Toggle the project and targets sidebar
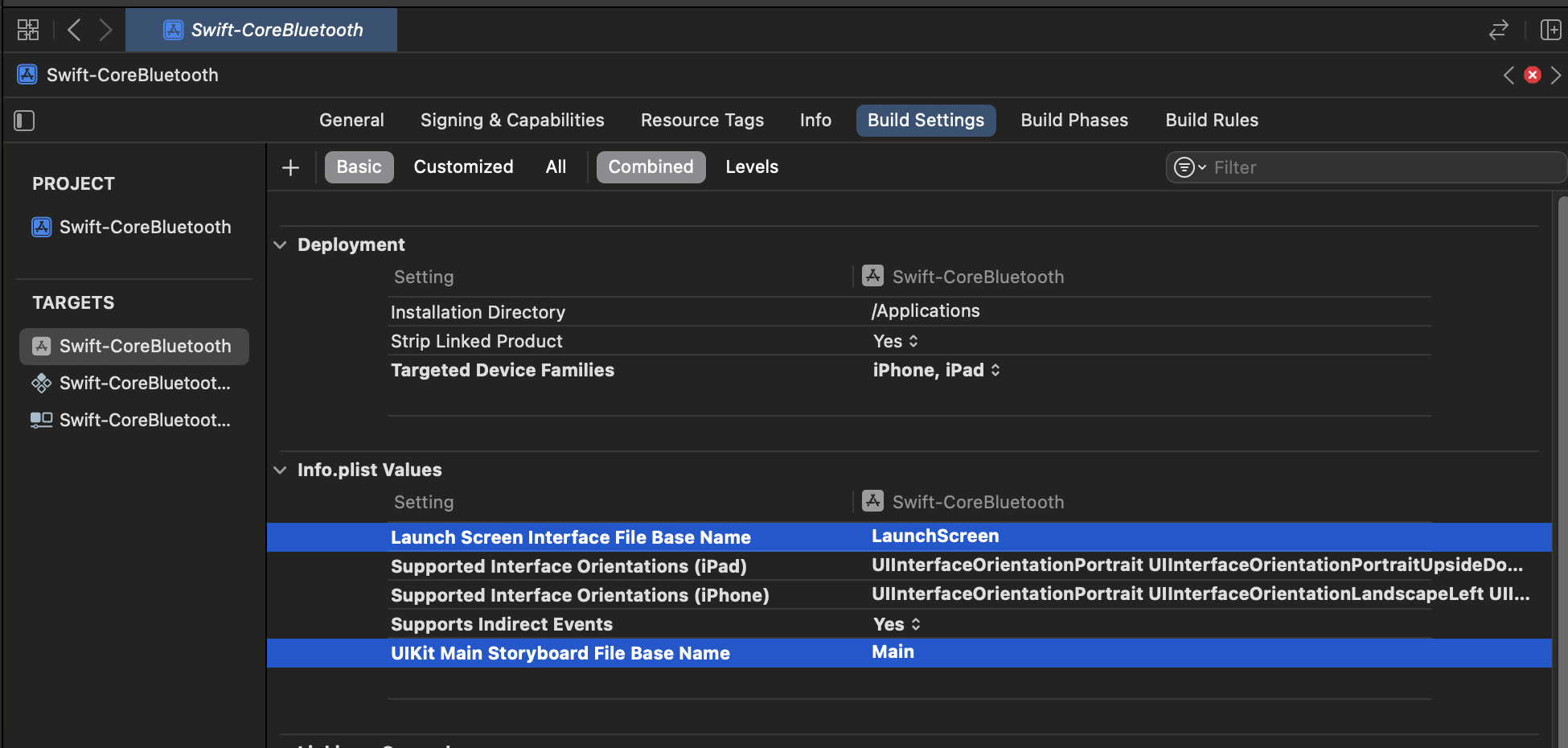The width and height of the screenshot is (1568, 748). click(24, 121)
